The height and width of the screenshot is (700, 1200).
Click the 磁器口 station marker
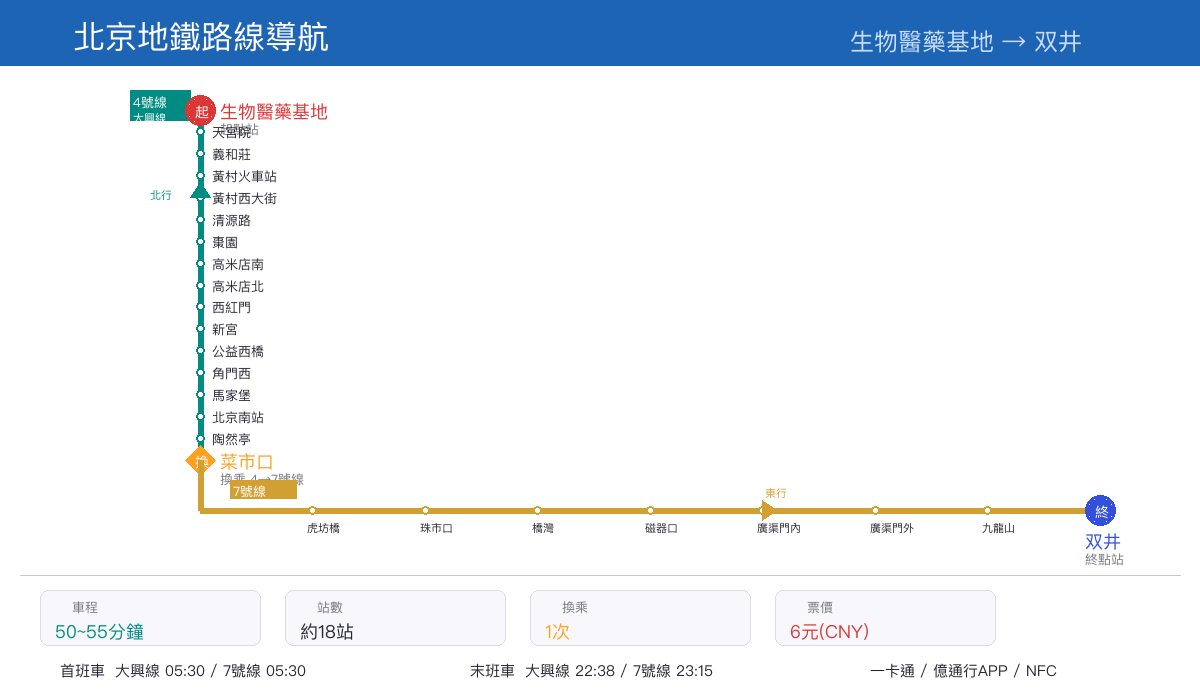(650, 511)
